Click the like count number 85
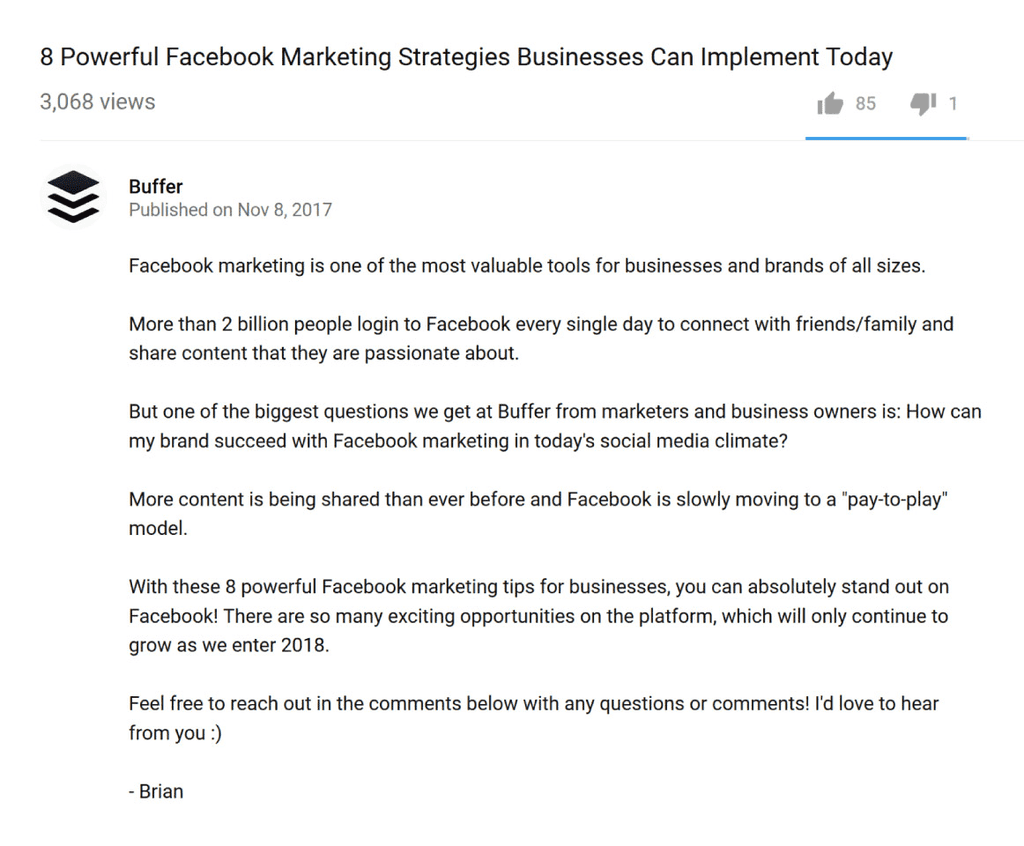Viewport: 1024px width, 846px height. 865,103
